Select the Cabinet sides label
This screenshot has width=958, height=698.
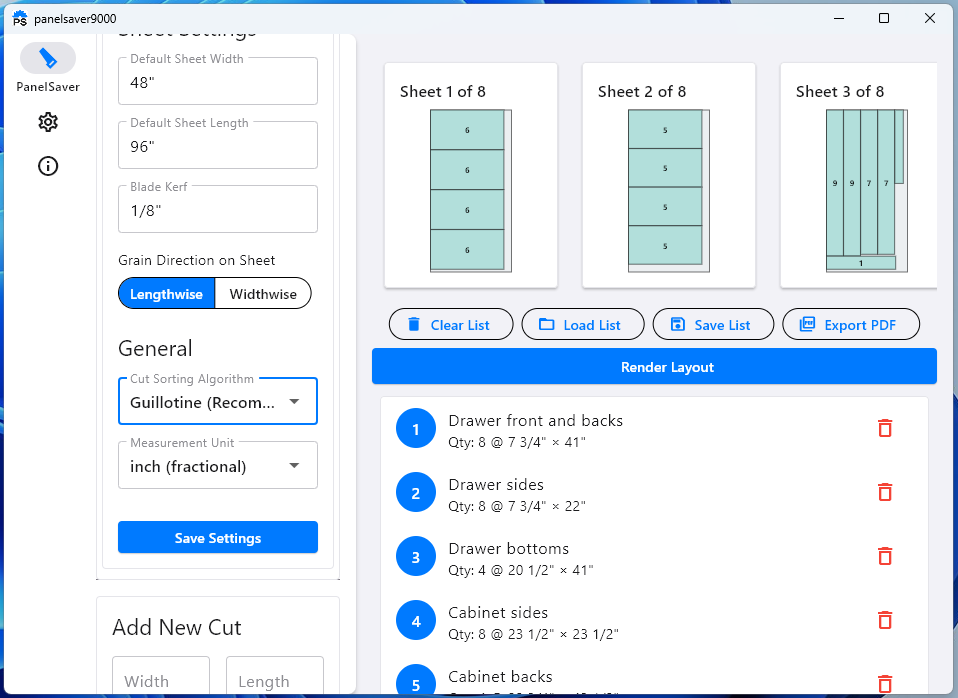pyautogui.click(x=498, y=612)
